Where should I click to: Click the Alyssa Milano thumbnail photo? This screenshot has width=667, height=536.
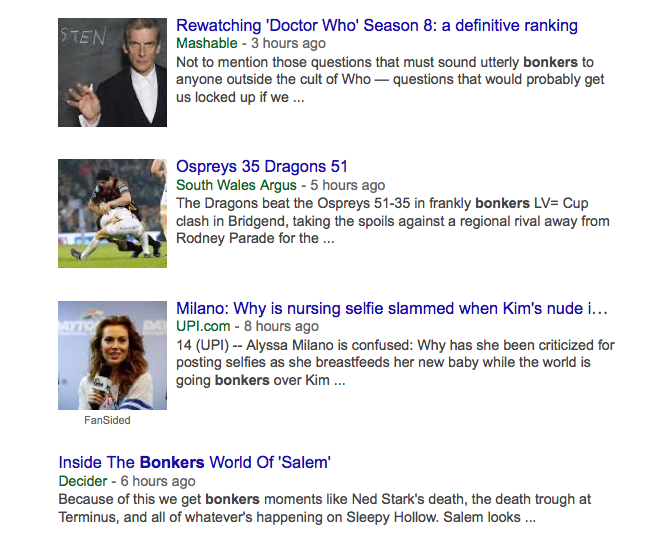coord(113,355)
